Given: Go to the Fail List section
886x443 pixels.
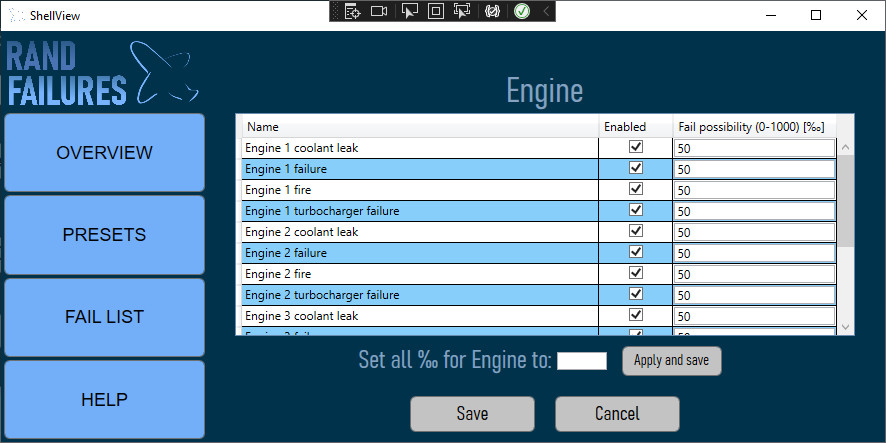Looking at the screenshot, I should tap(104, 317).
